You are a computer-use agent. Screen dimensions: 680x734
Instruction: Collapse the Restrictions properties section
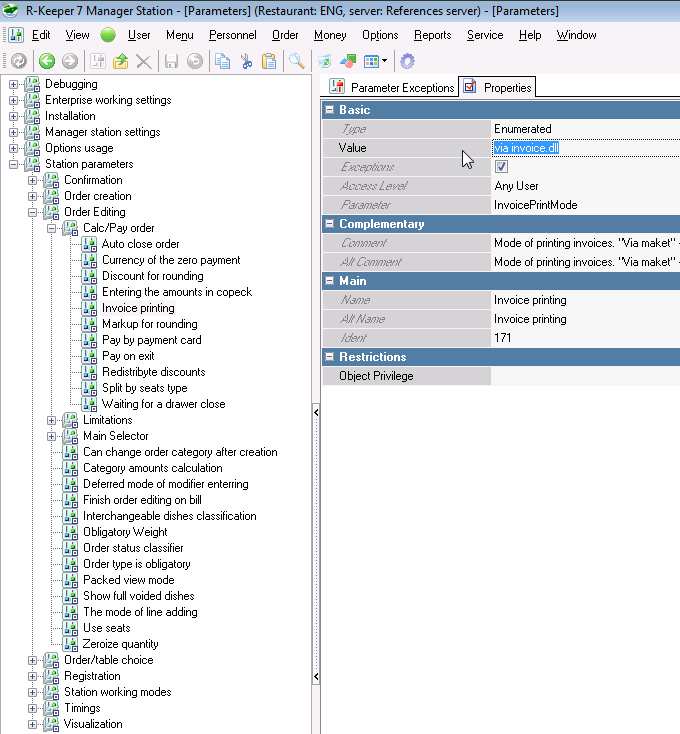click(x=329, y=357)
